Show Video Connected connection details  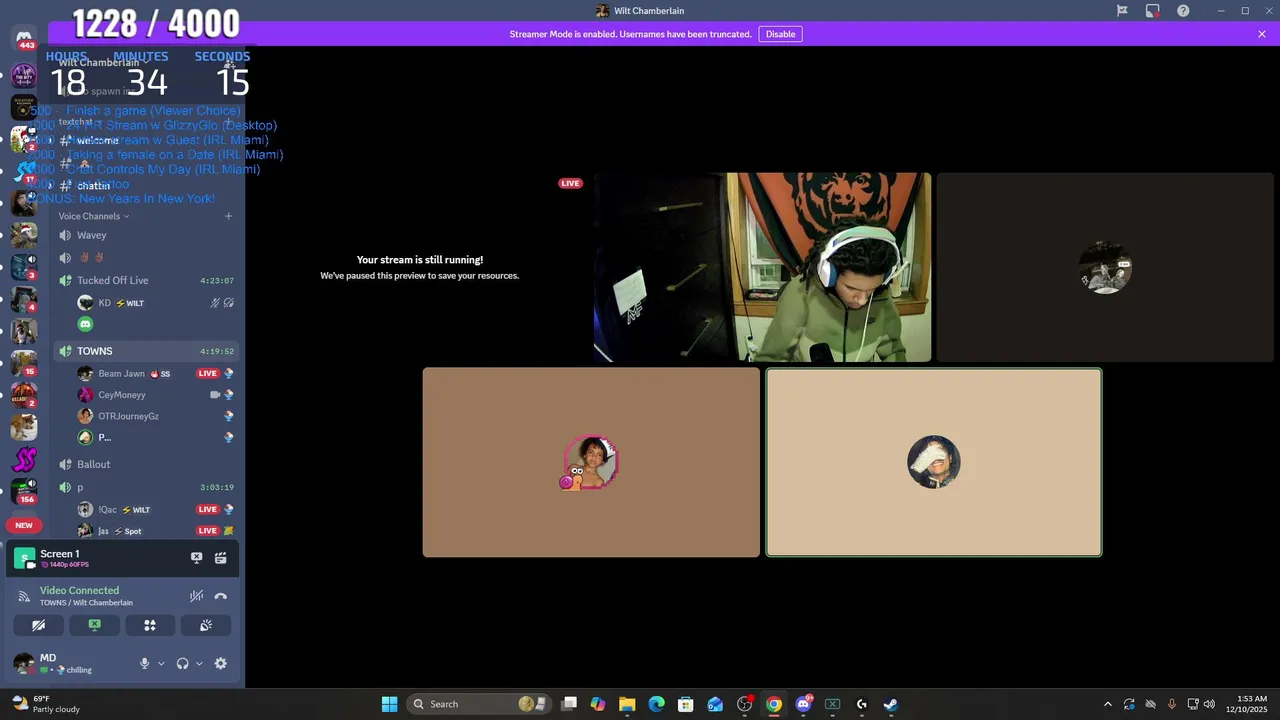79,591
